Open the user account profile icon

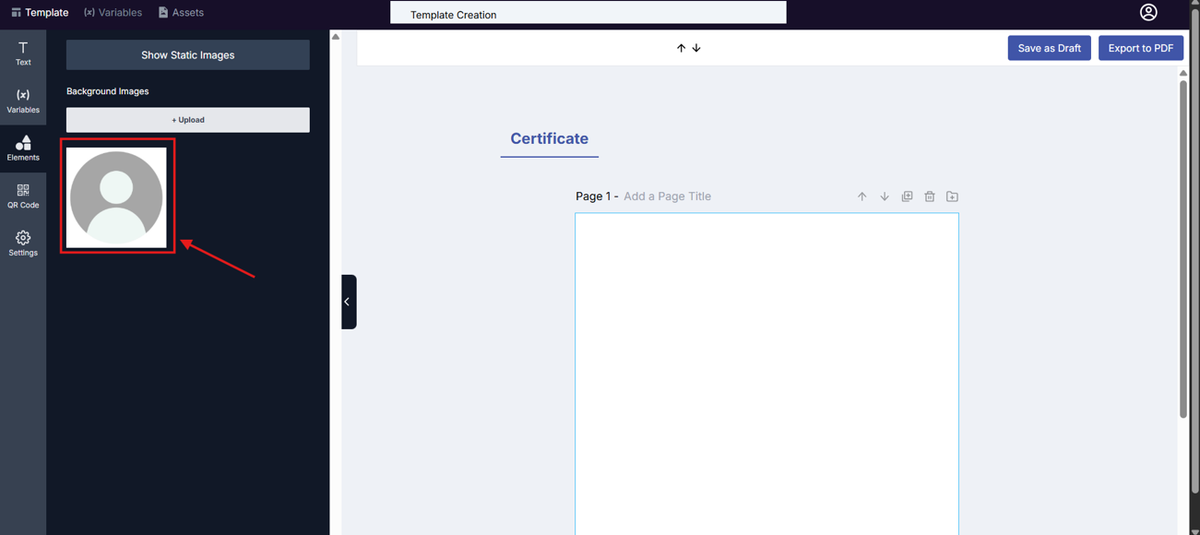(1148, 12)
